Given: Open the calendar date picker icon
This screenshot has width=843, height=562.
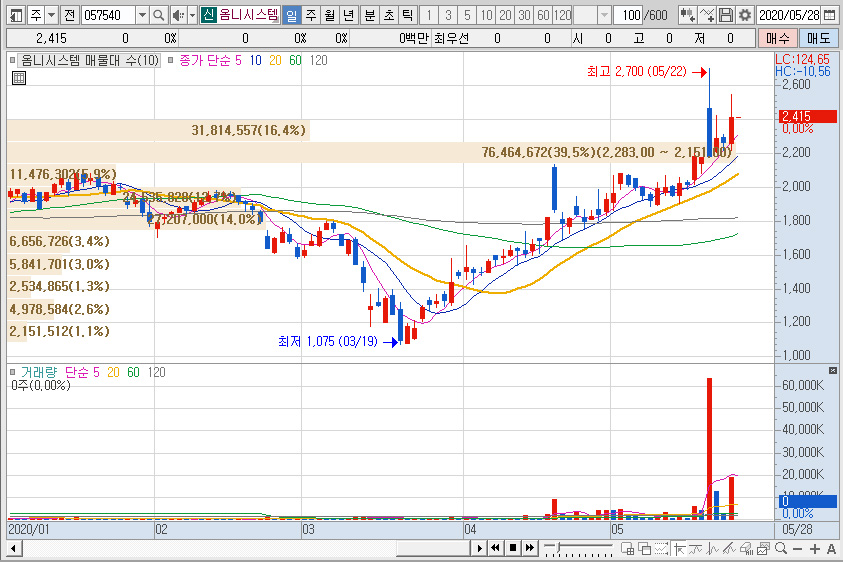Looking at the screenshot, I should pos(830,15).
